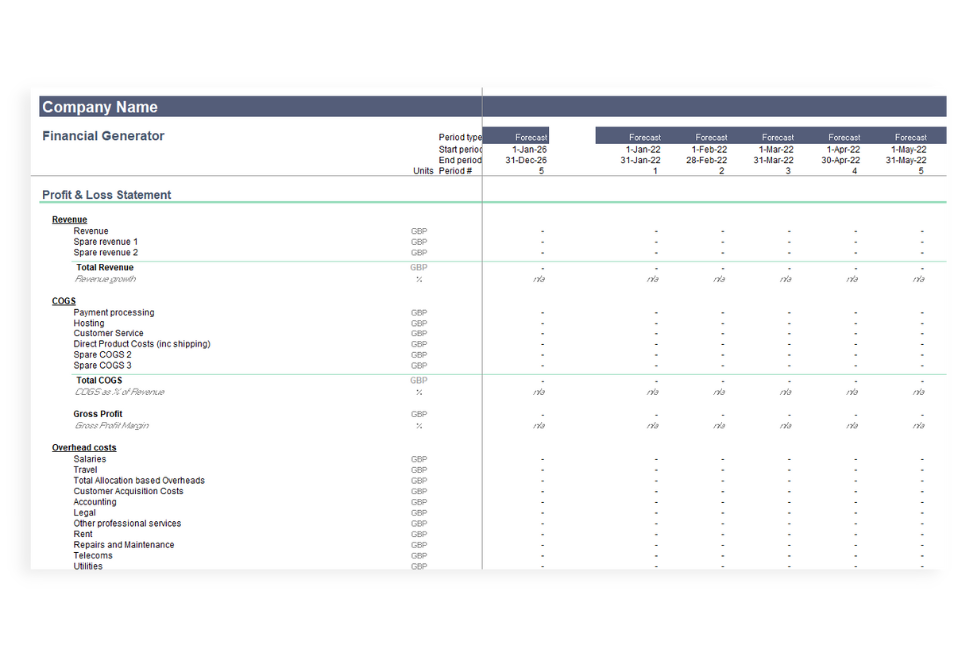Select the 28-Feb-22 end period cell

click(707, 160)
